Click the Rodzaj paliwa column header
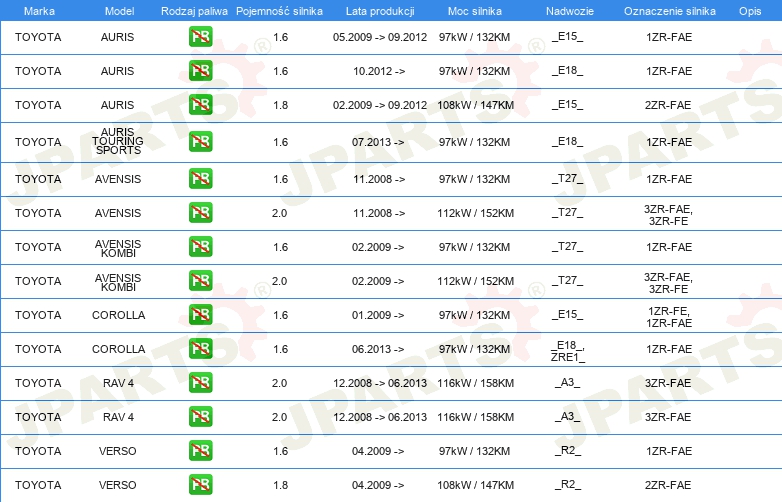Image resolution: width=782 pixels, height=502 pixels. pos(194,11)
